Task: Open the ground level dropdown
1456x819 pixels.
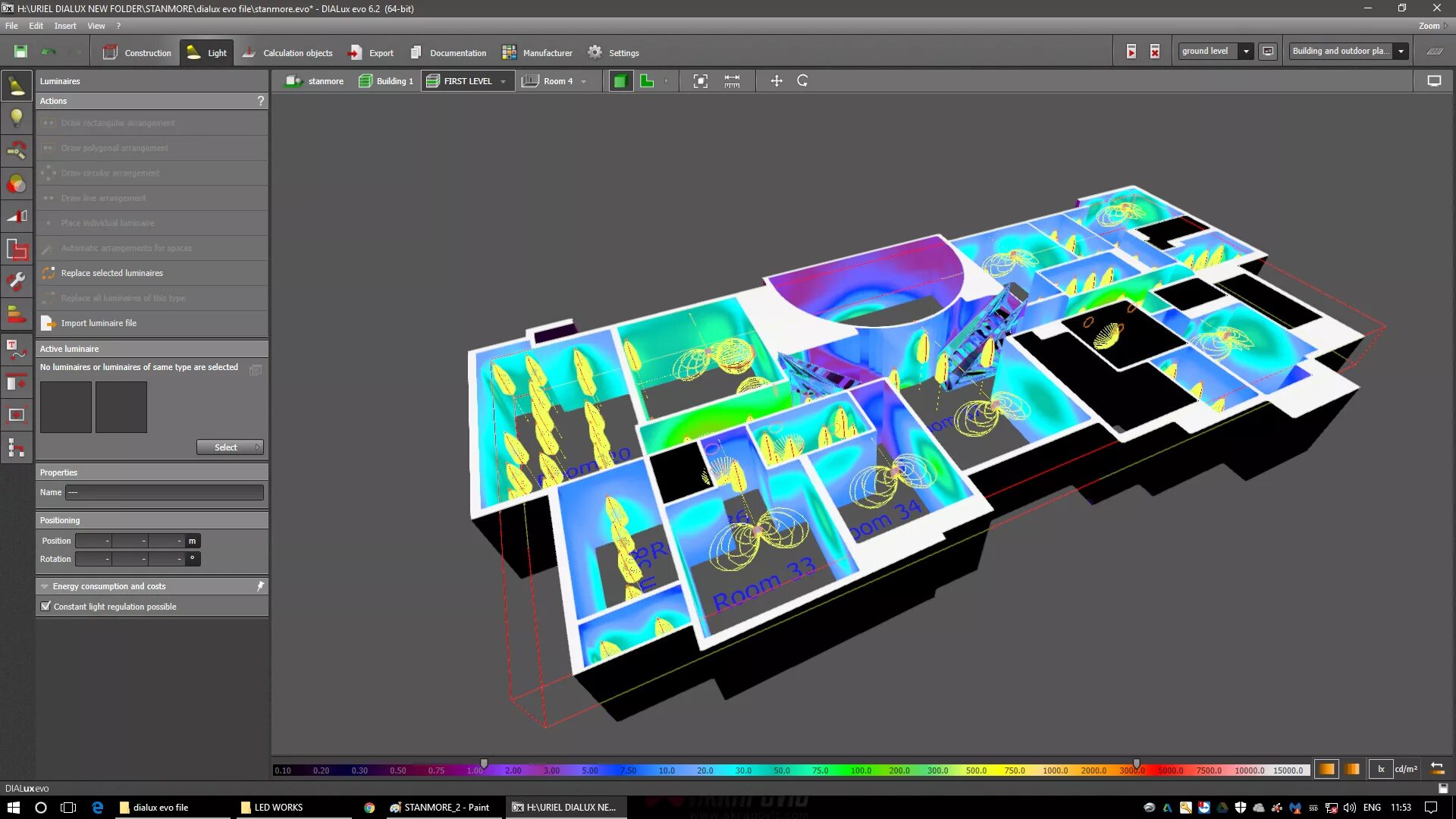Action: [x=1245, y=52]
